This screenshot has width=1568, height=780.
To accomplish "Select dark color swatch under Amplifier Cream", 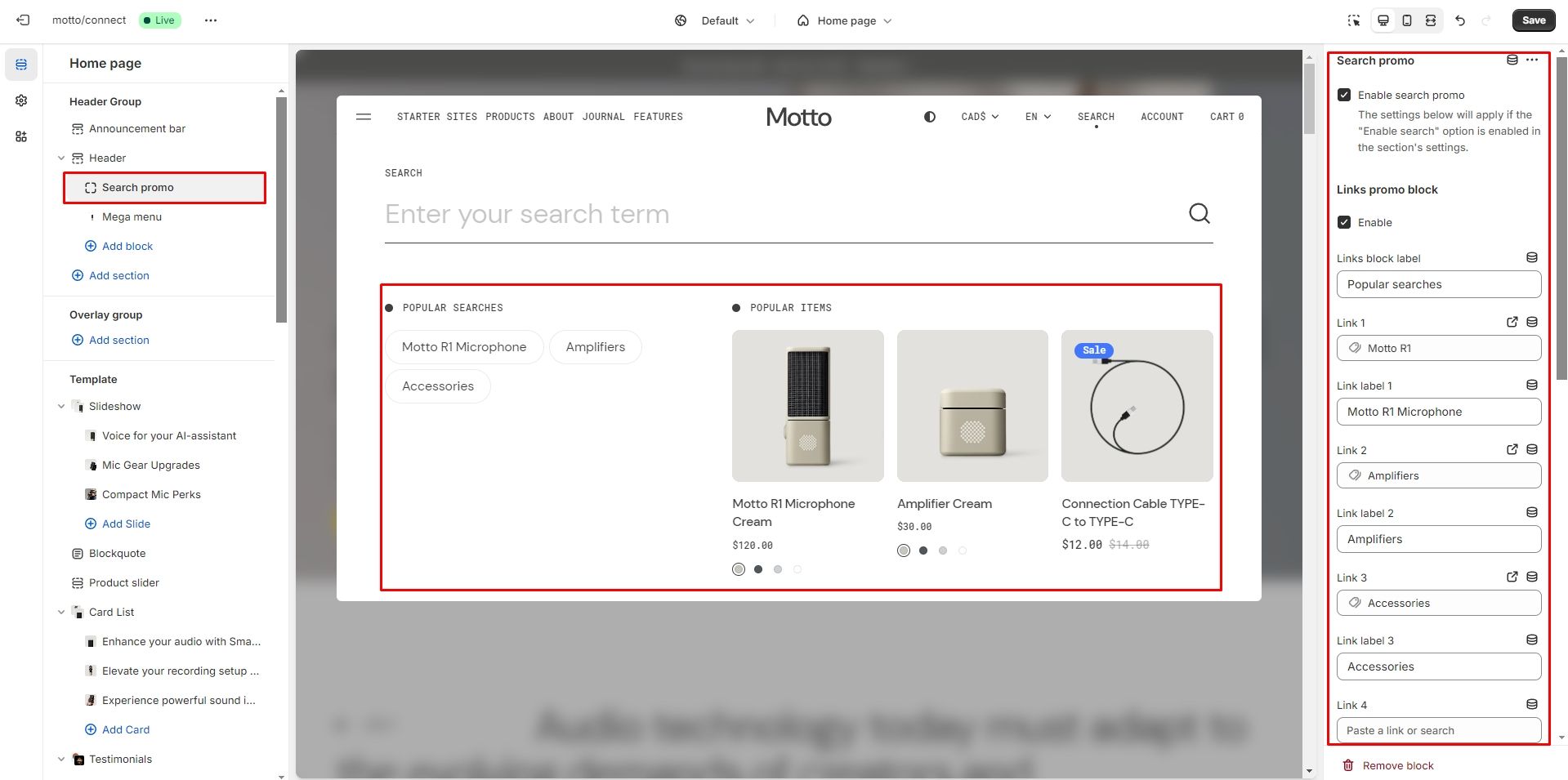I will coord(922,550).
